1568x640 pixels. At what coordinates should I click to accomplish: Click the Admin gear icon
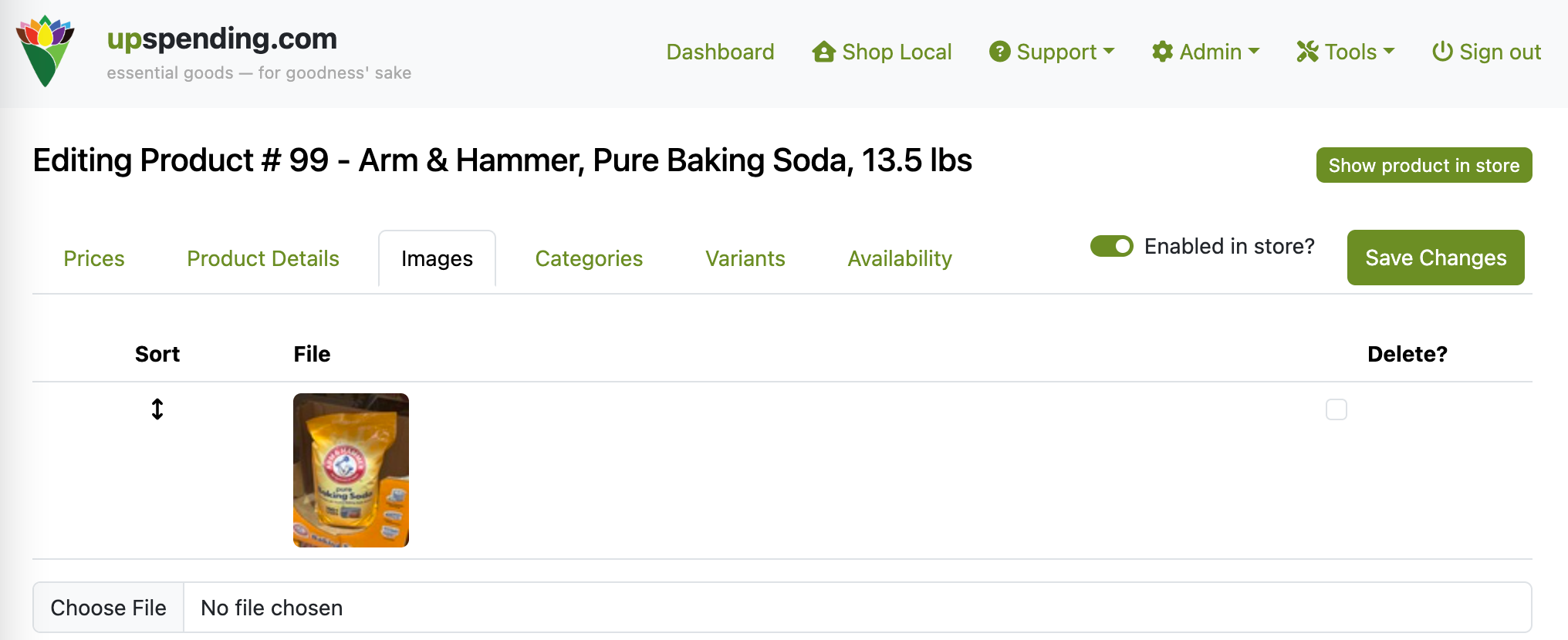1162,52
